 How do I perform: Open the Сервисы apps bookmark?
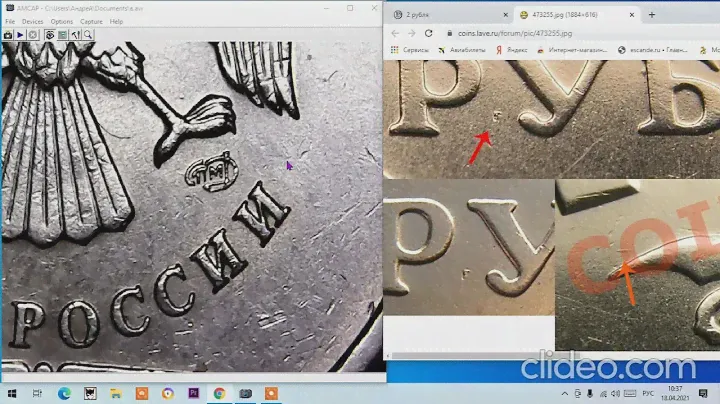pos(411,49)
